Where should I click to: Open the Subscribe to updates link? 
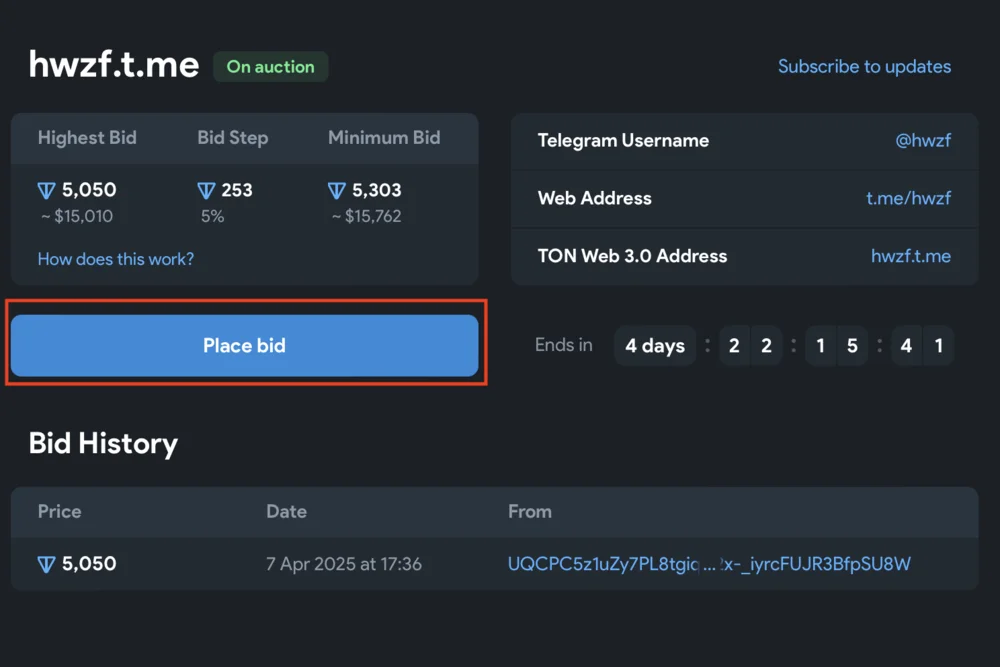(864, 67)
